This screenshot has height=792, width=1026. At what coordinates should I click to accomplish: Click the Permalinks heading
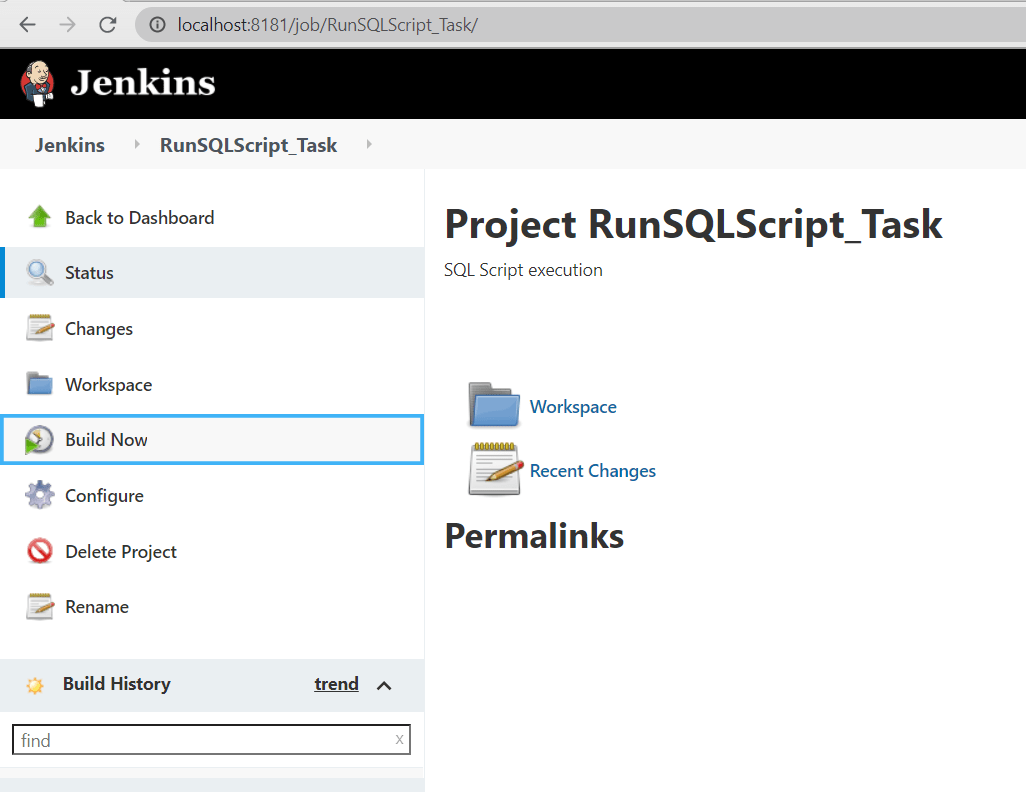(x=535, y=535)
